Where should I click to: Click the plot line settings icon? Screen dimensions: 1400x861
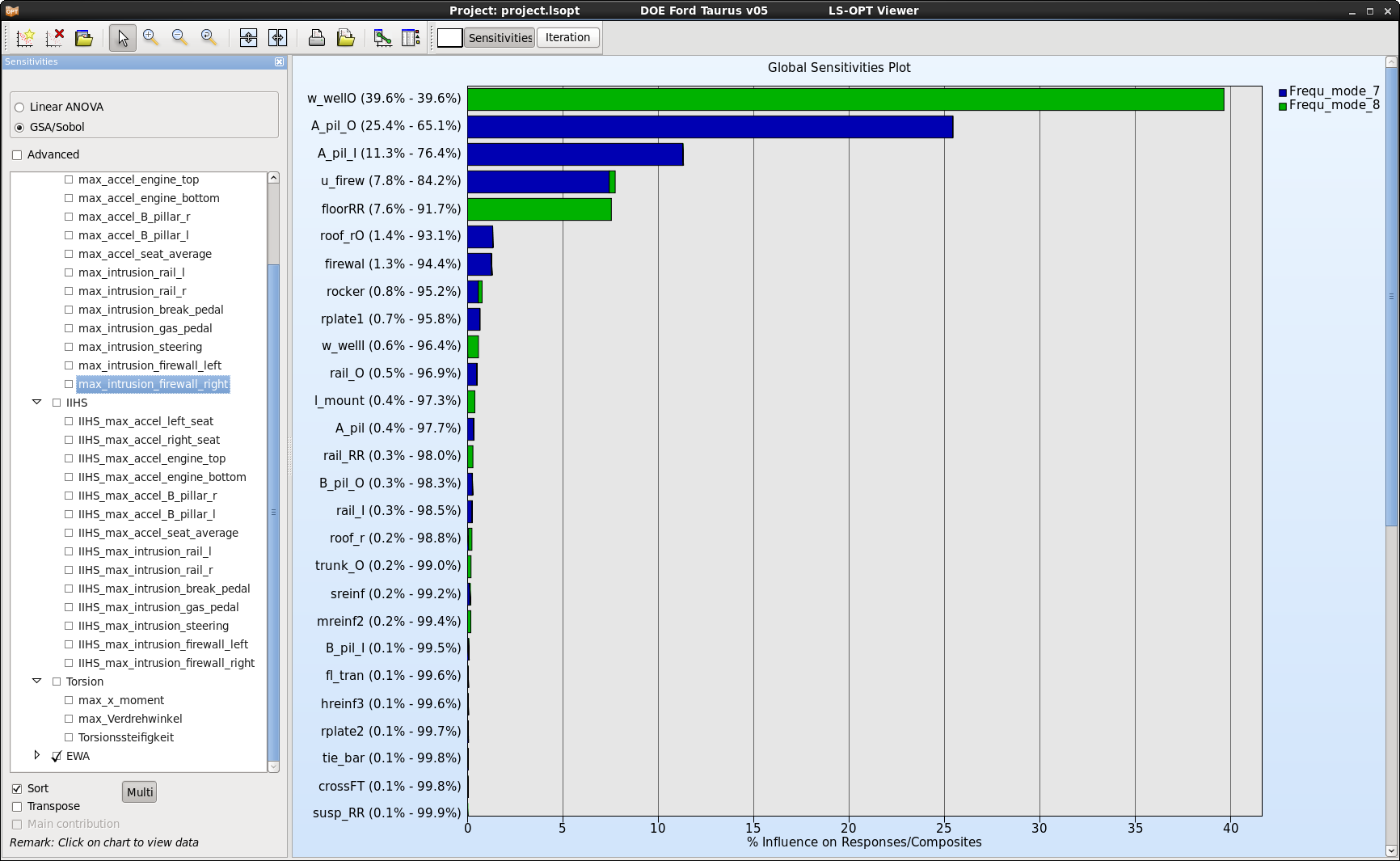click(383, 37)
